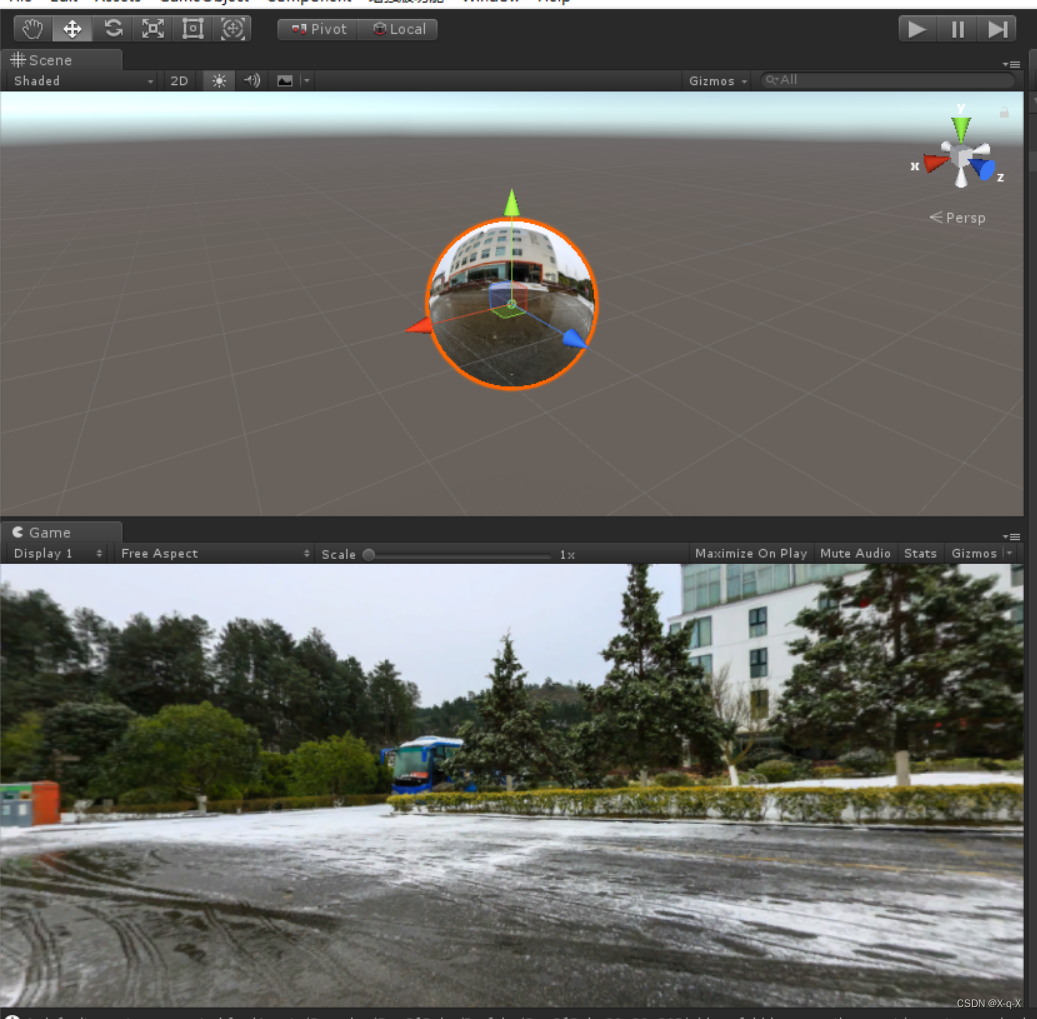Pause the game preview
This screenshot has height=1019, width=1037.
pos(957,29)
